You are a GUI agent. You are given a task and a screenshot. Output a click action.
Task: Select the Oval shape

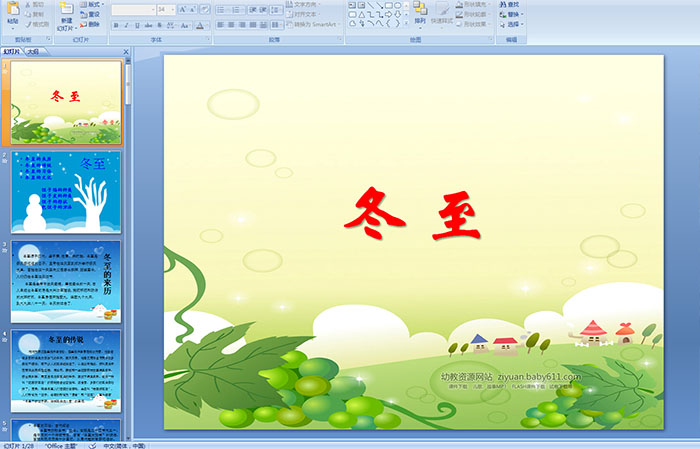(x=398, y=5)
